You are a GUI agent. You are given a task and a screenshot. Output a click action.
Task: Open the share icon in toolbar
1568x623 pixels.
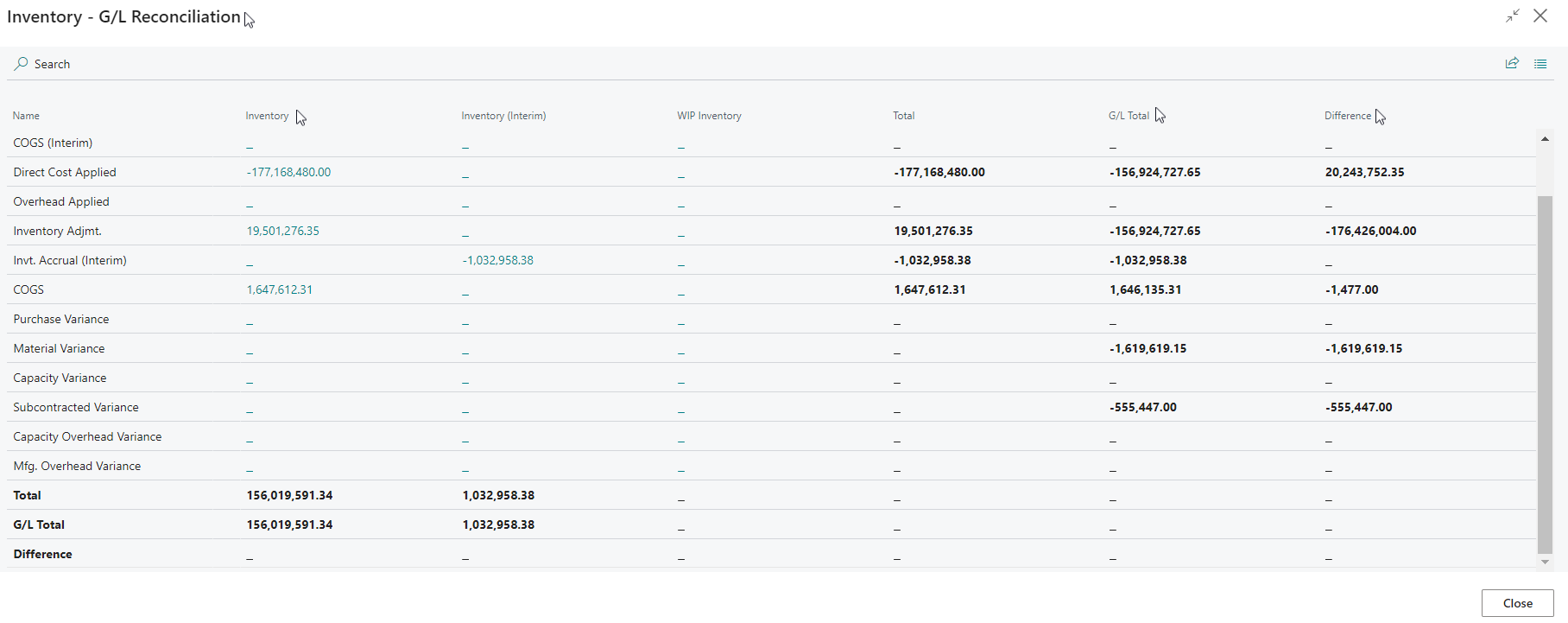[x=1512, y=64]
